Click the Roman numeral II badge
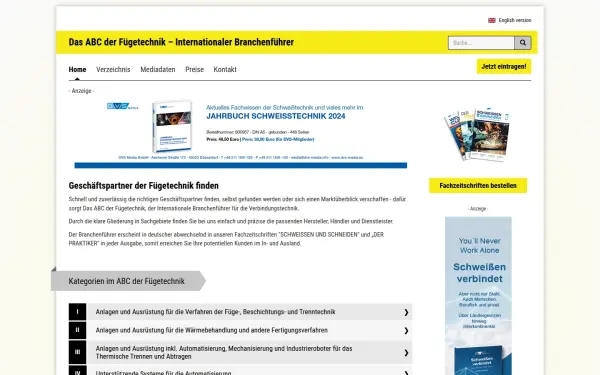Viewport: 600px width, 375px height. click(x=77, y=330)
